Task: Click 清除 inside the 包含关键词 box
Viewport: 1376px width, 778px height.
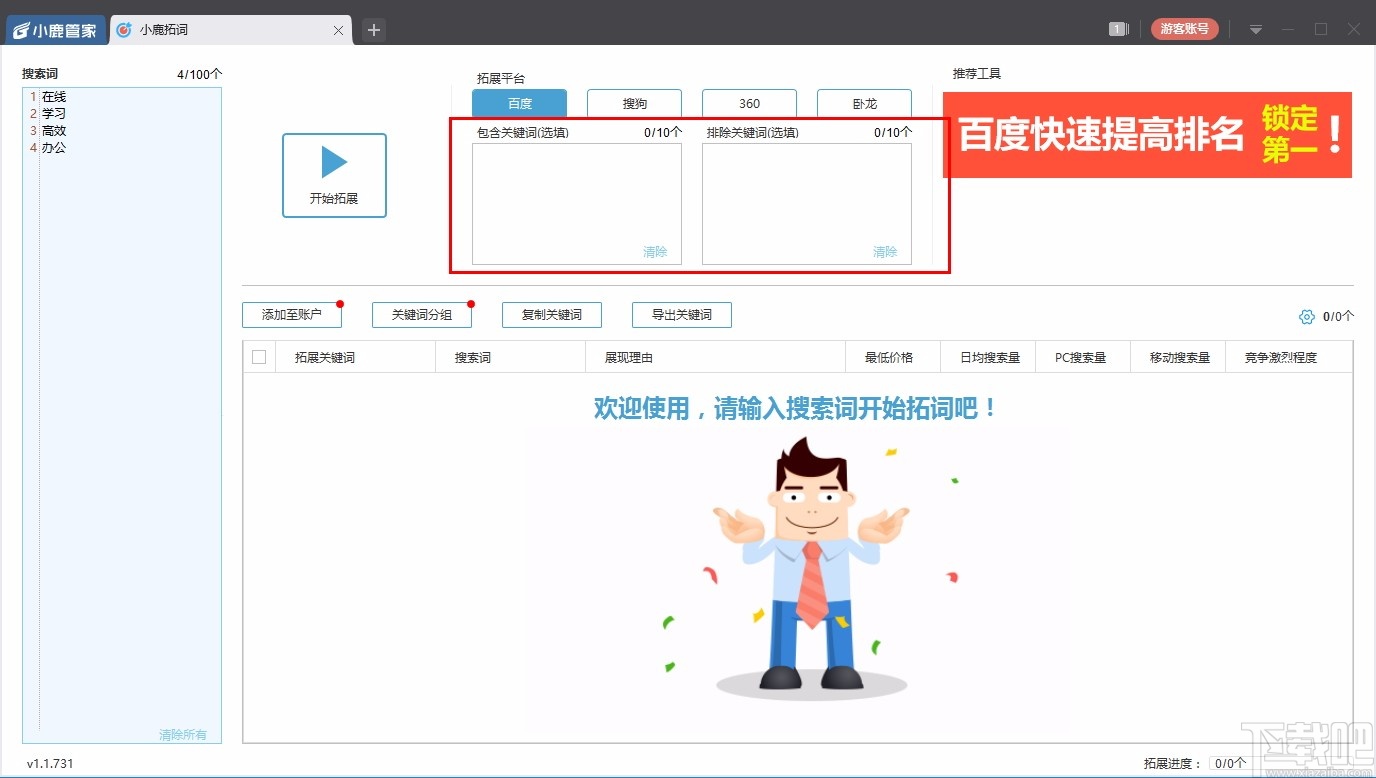Action: (x=655, y=251)
